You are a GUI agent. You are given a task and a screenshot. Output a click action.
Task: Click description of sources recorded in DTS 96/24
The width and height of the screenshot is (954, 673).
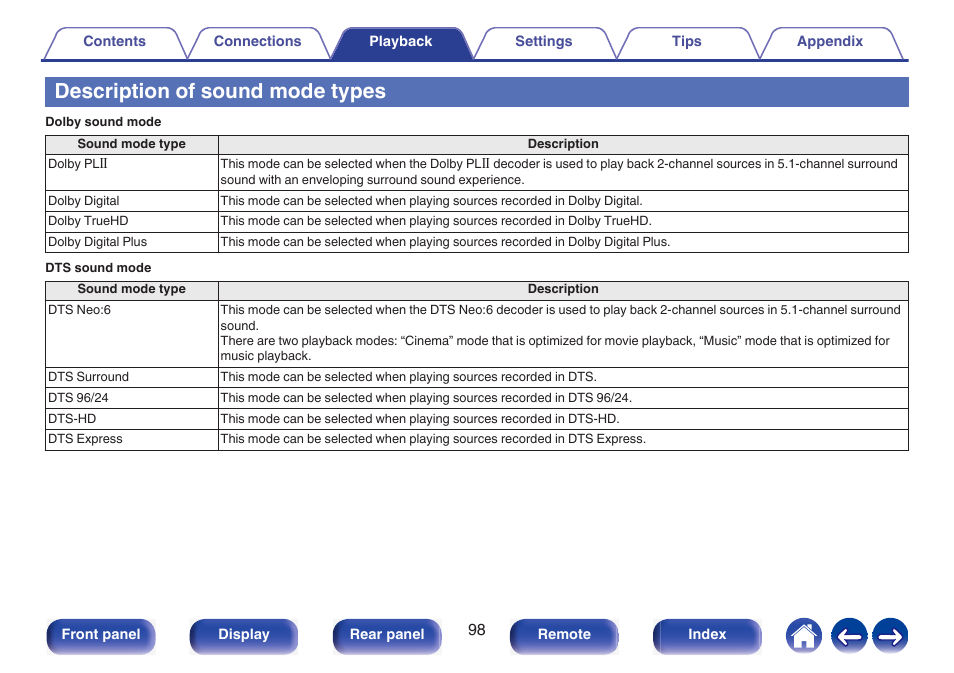(x=426, y=398)
